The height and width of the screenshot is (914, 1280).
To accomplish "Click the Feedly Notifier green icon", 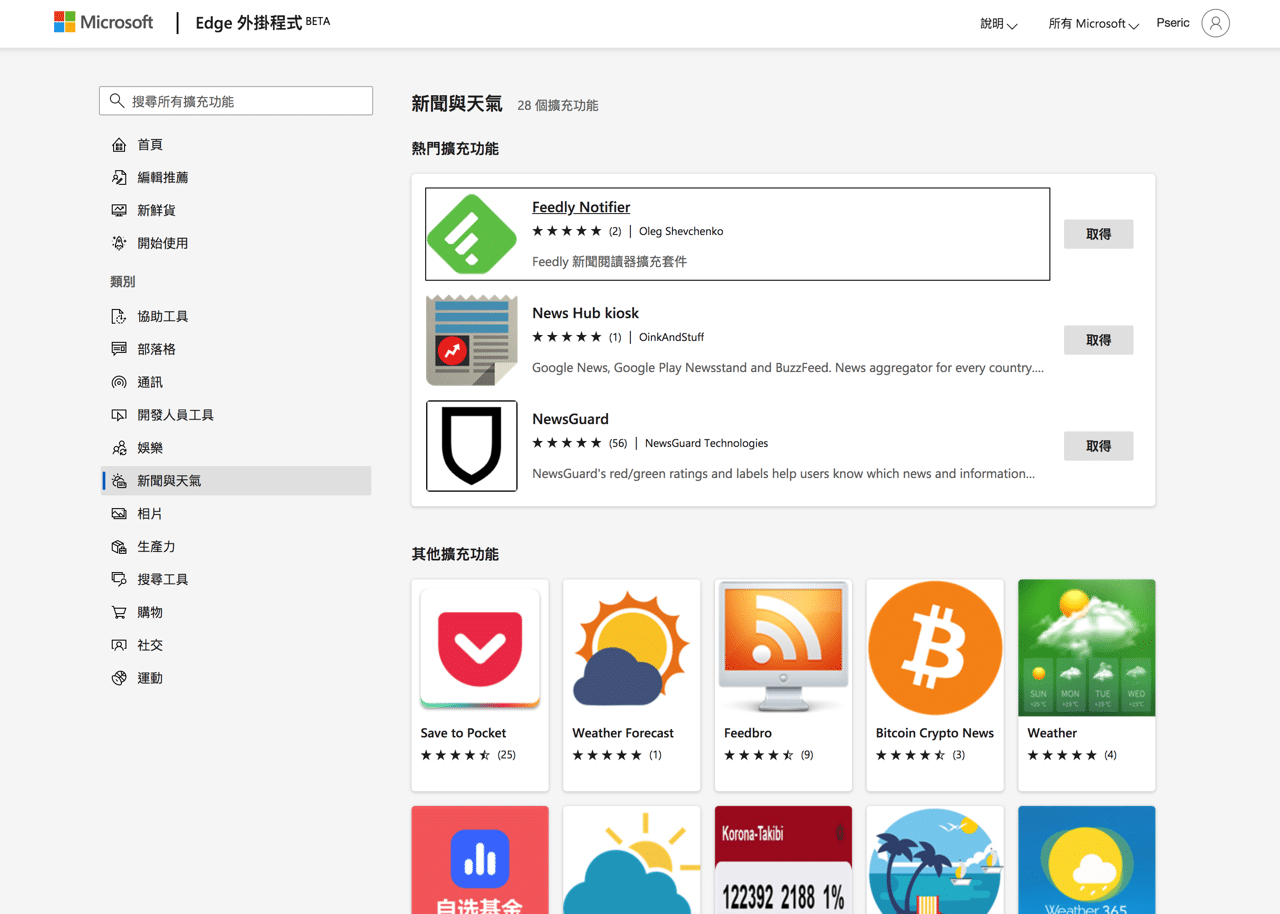I will point(472,234).
